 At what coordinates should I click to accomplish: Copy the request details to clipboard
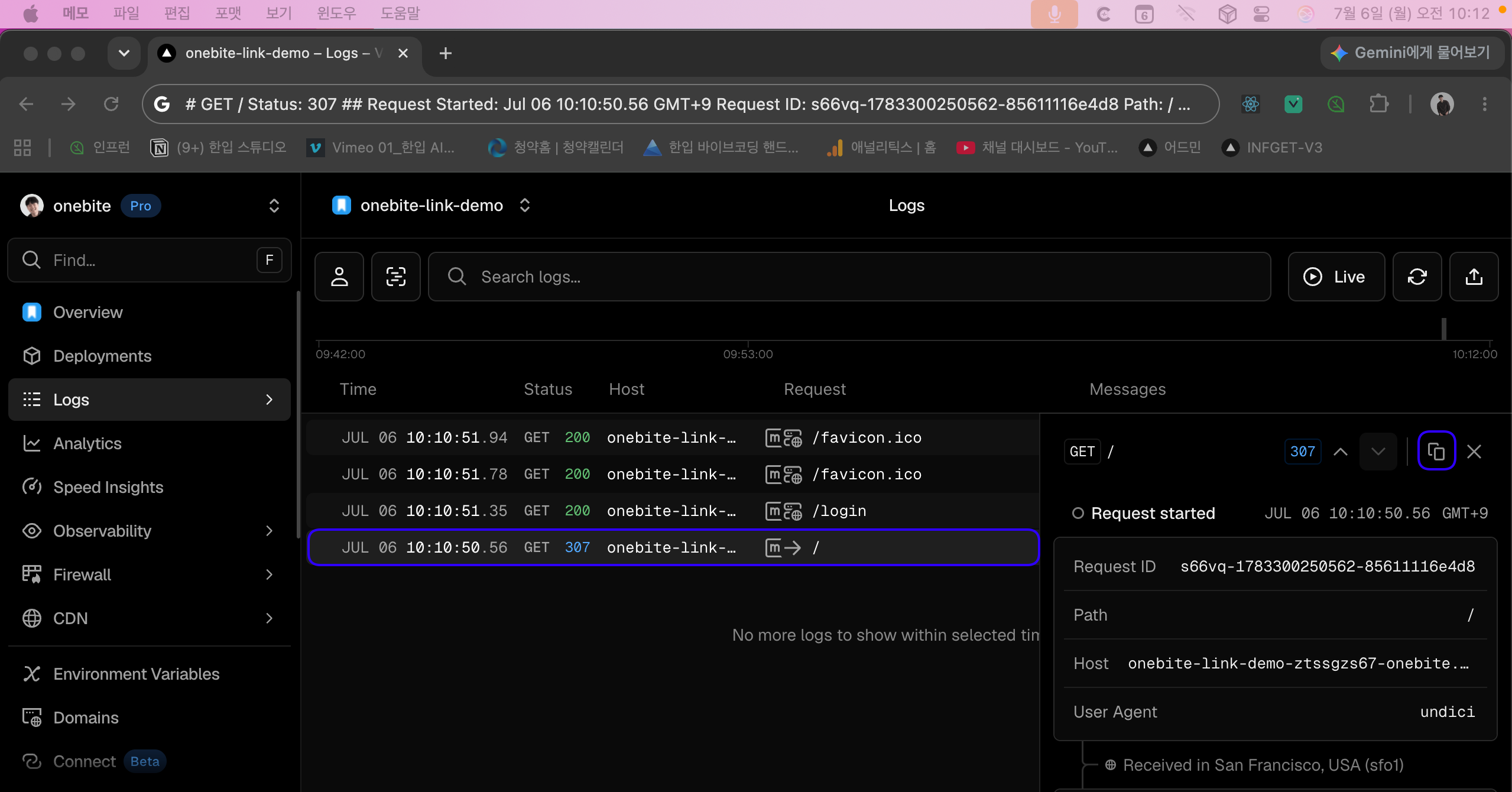click(1436, 451)
